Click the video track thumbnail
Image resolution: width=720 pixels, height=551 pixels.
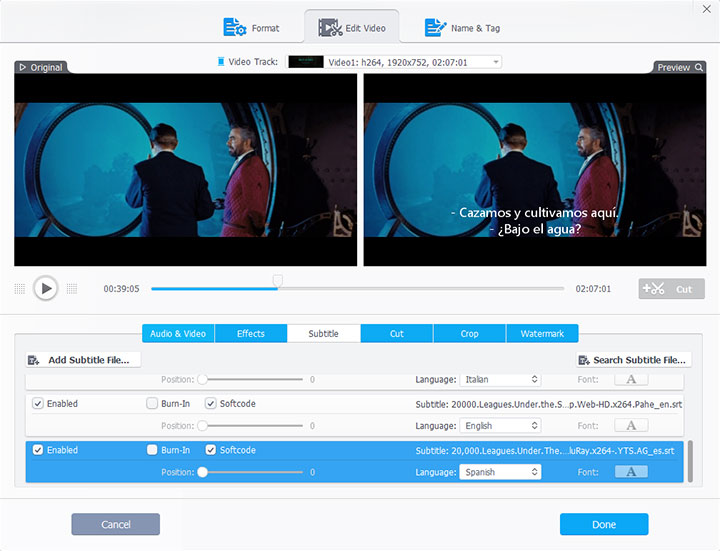[x=306, y=62]
